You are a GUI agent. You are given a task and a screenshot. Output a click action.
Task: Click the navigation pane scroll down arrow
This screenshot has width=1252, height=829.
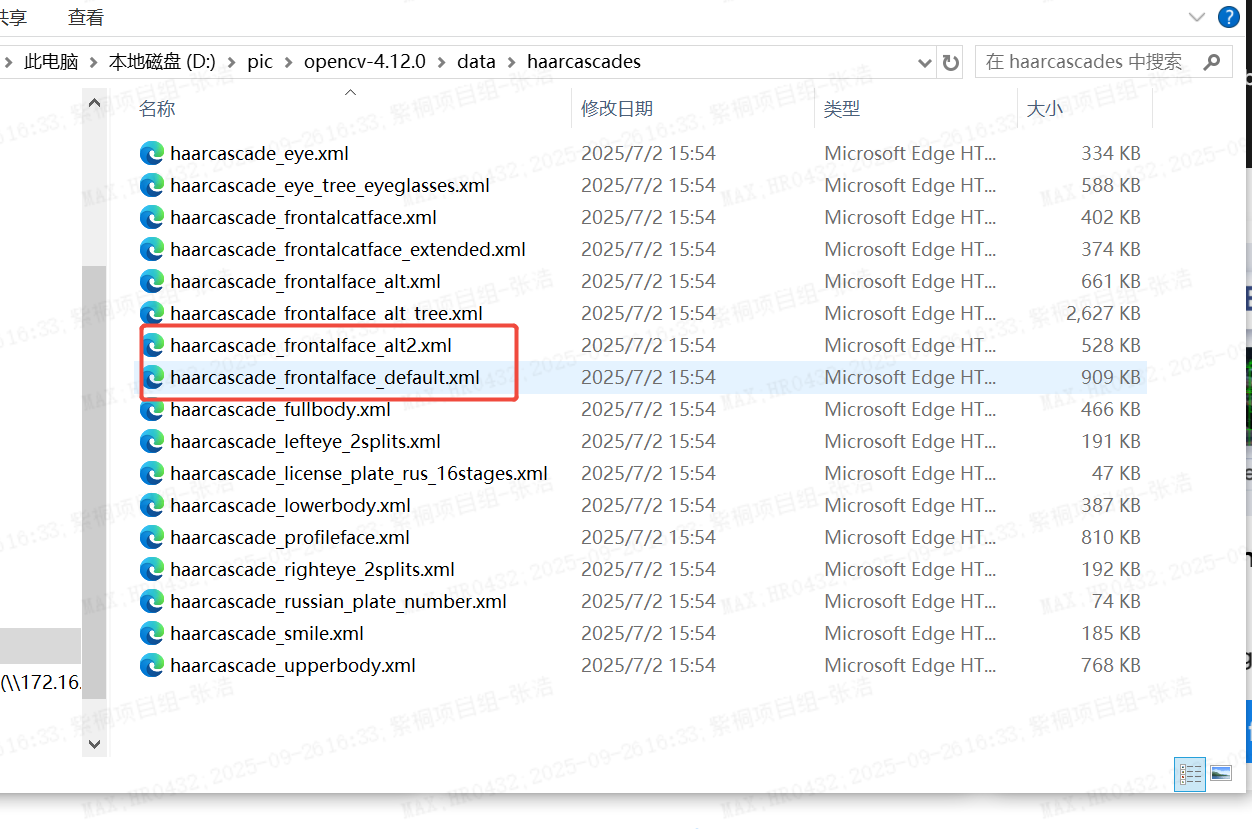pyautogui.click(x=95, y=743)
